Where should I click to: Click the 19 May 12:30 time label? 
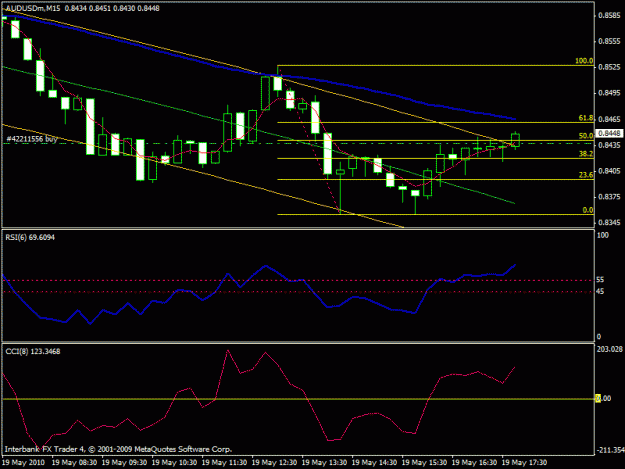click(274, 463)
